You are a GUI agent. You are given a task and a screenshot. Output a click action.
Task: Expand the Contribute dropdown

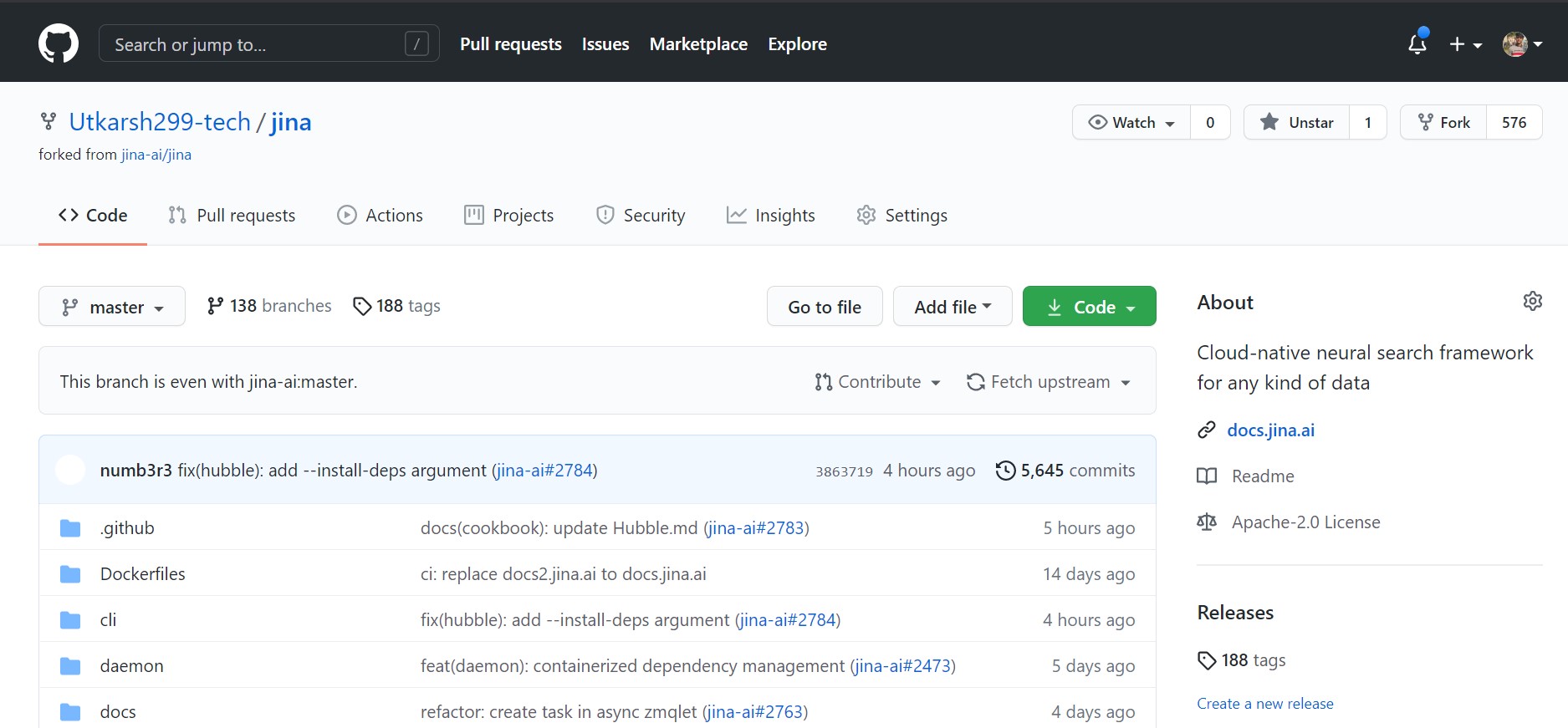877,382
